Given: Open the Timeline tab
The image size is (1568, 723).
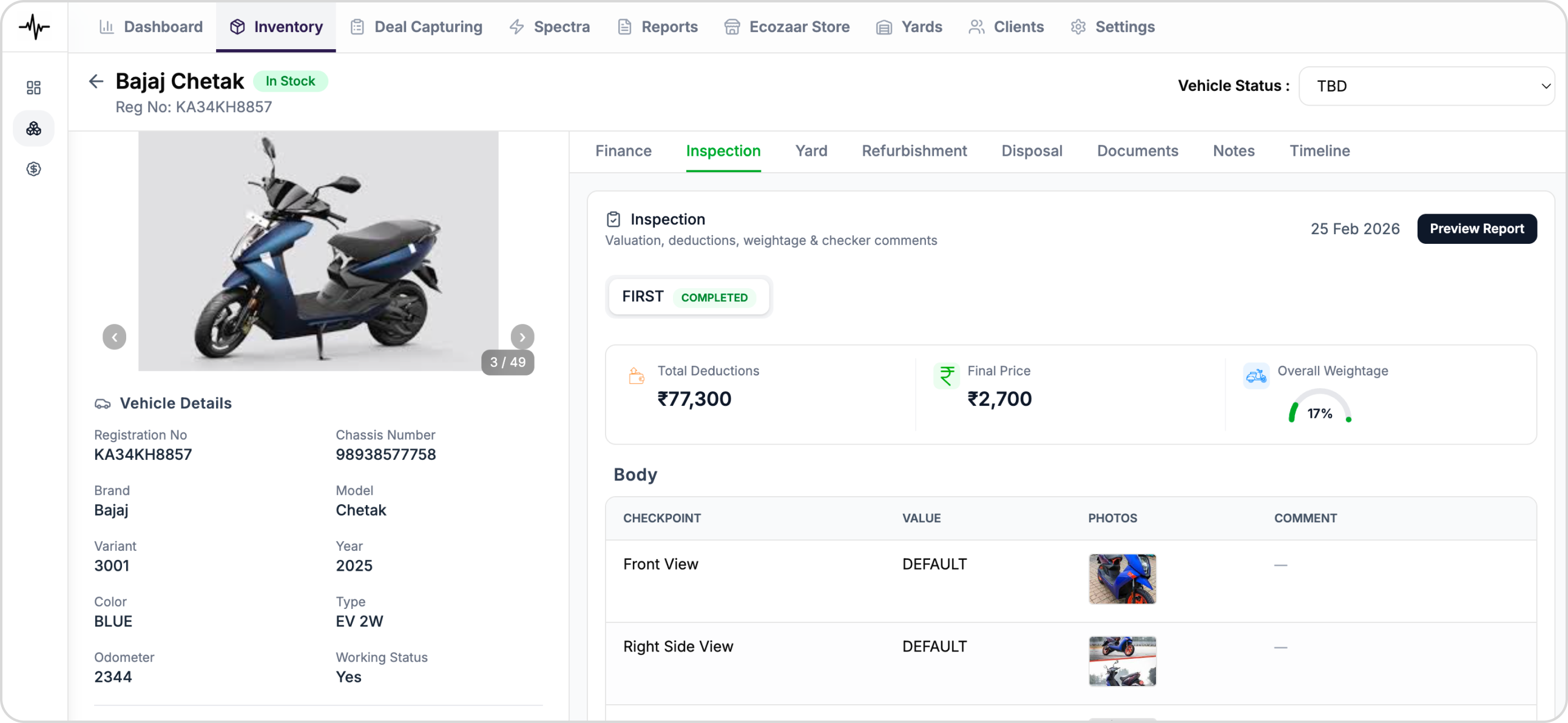Looking at the screenshot, I should point(1319,151).
